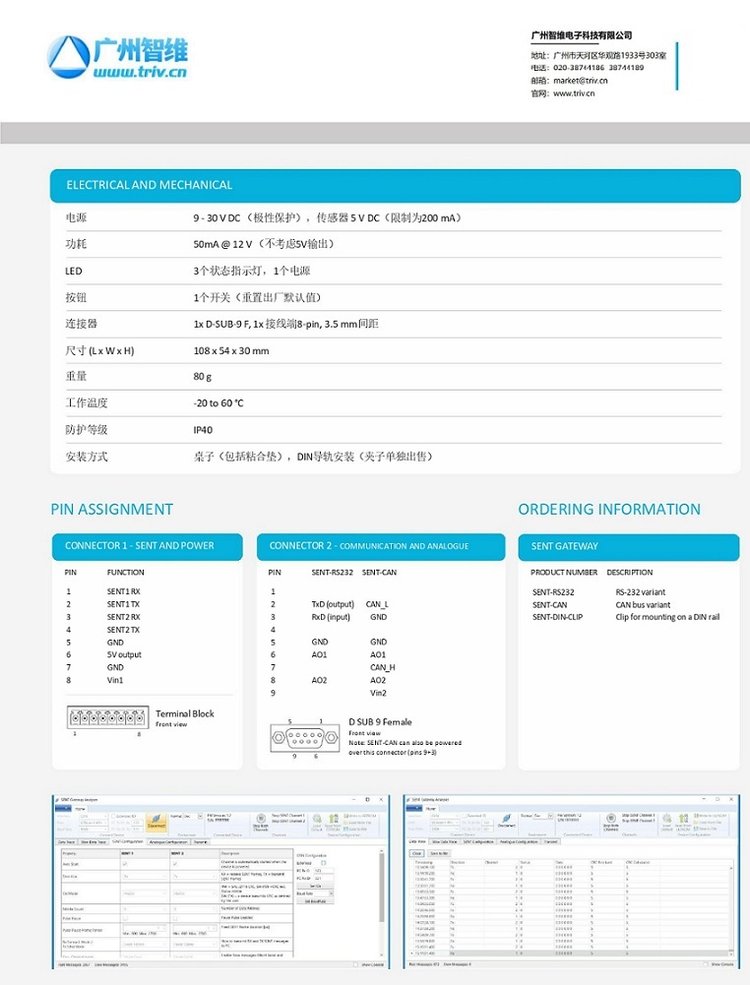This screenshot has width=750, height=985.
Task: Click Read from EEPROM icon in Data Trace screenshot
Action: [683, 822]
